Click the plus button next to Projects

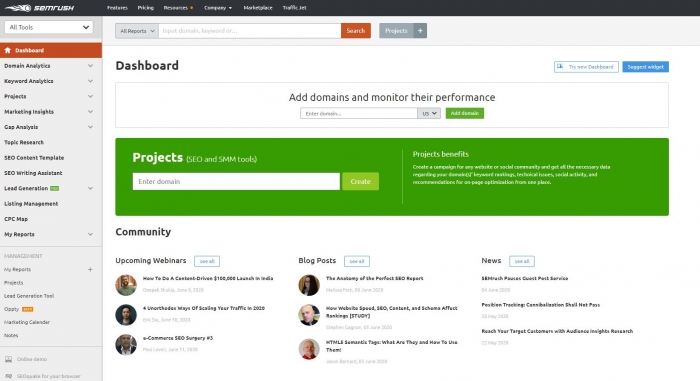pos(420,31)
